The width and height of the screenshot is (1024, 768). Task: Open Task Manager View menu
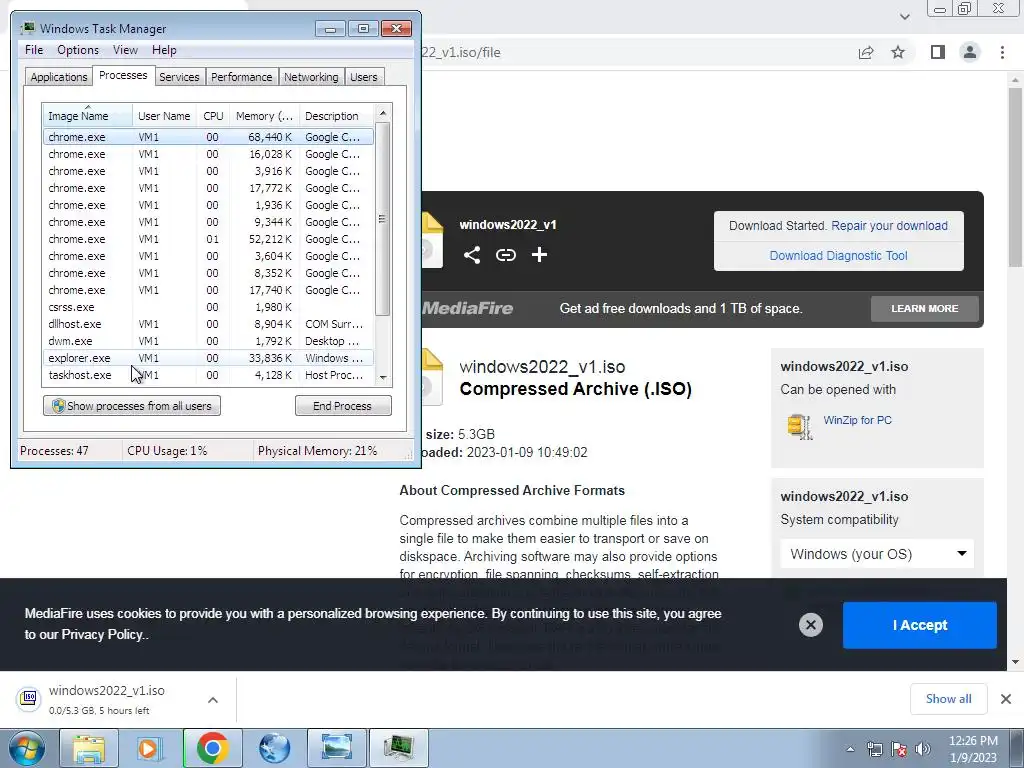coord(125,50)
